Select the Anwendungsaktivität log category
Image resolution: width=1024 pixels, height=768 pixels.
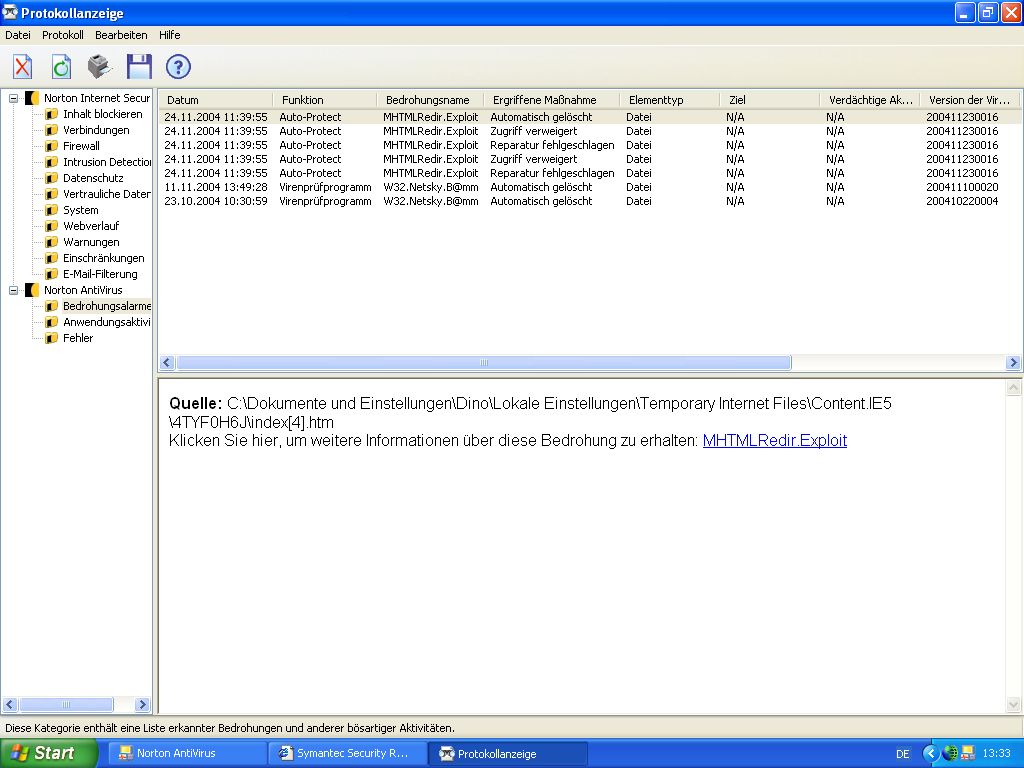click(x=106, y=322)
